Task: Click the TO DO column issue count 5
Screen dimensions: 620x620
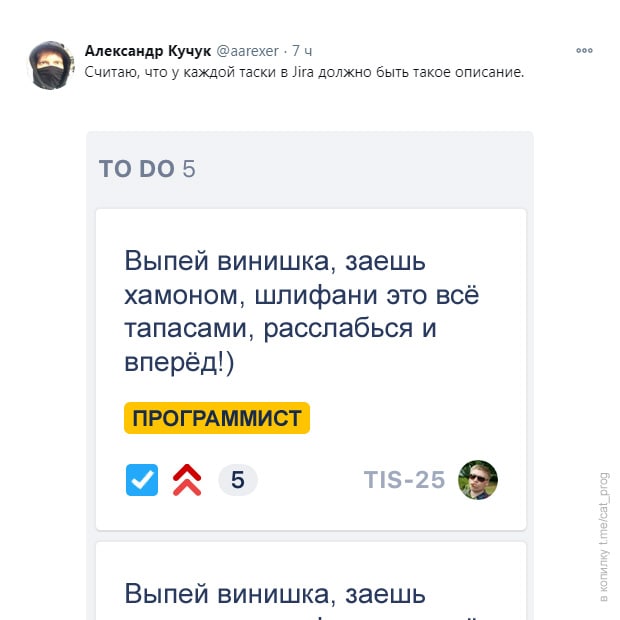Action: pyautogui.click(x=189, y=169)
